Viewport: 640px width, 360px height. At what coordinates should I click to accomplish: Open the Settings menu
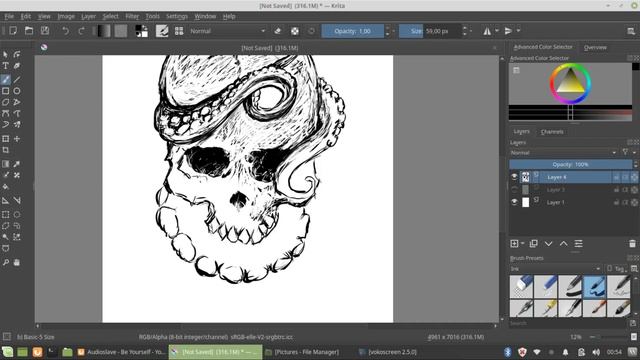(x=177, y=16)
